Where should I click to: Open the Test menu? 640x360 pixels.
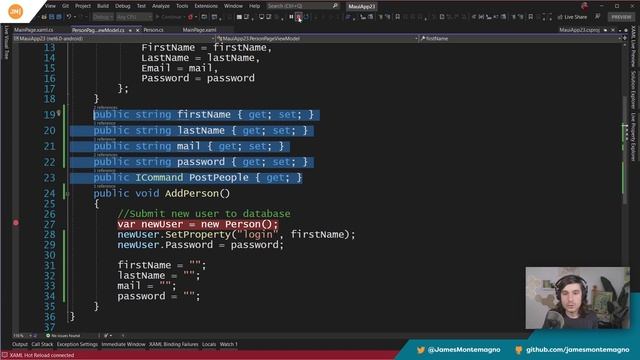[x=141, y=6]
